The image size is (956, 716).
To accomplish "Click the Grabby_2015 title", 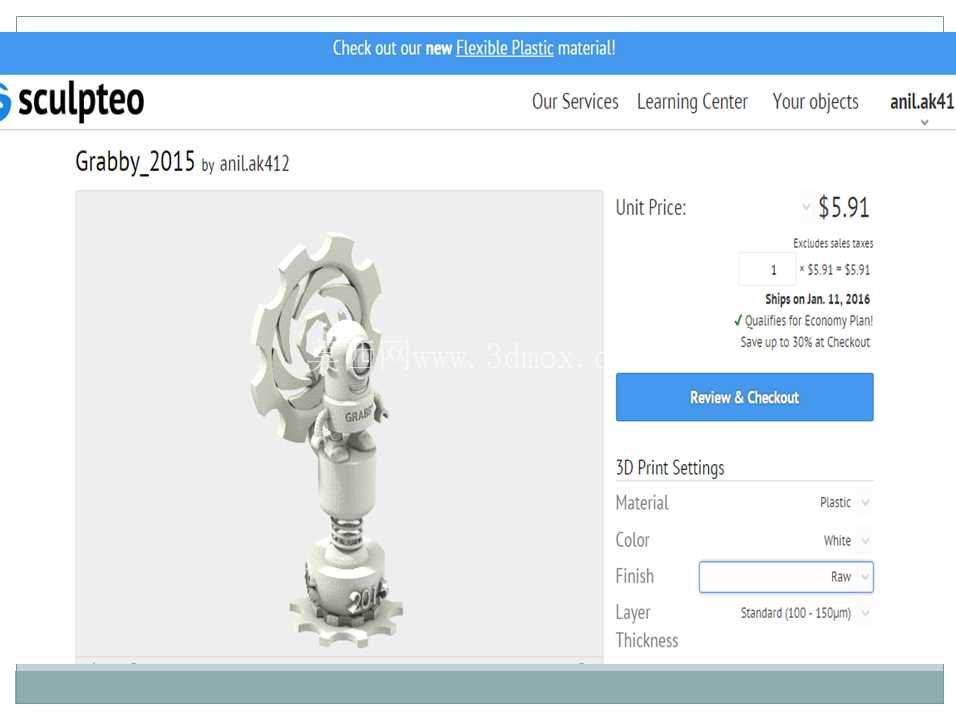I will pos(135,162).
